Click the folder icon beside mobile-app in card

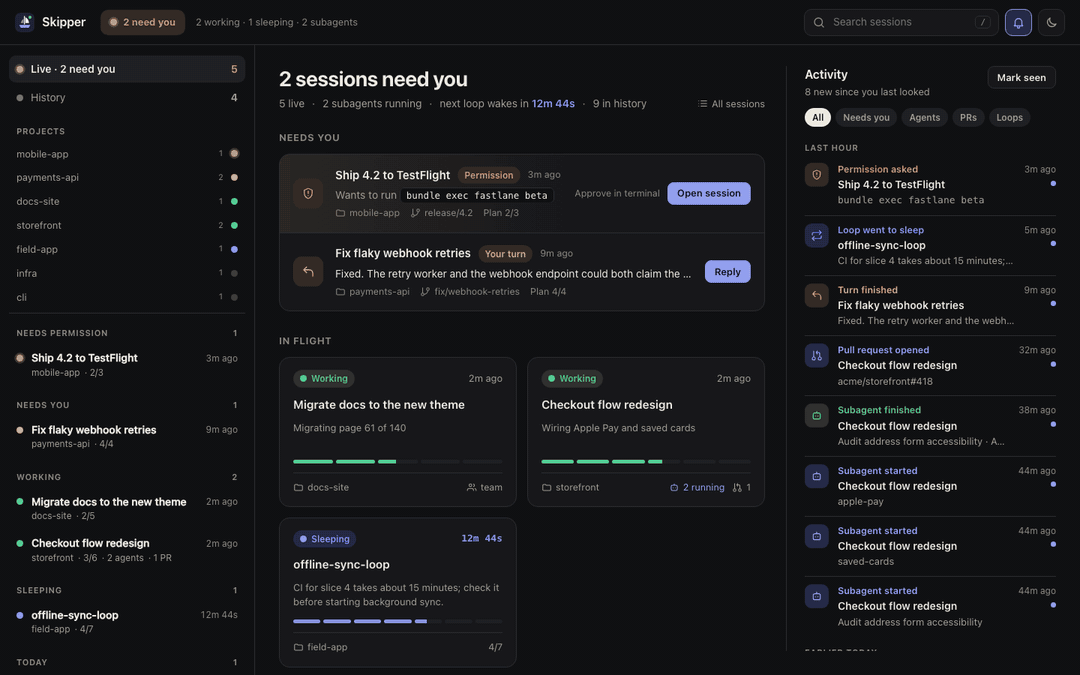[x=340, y=213]
